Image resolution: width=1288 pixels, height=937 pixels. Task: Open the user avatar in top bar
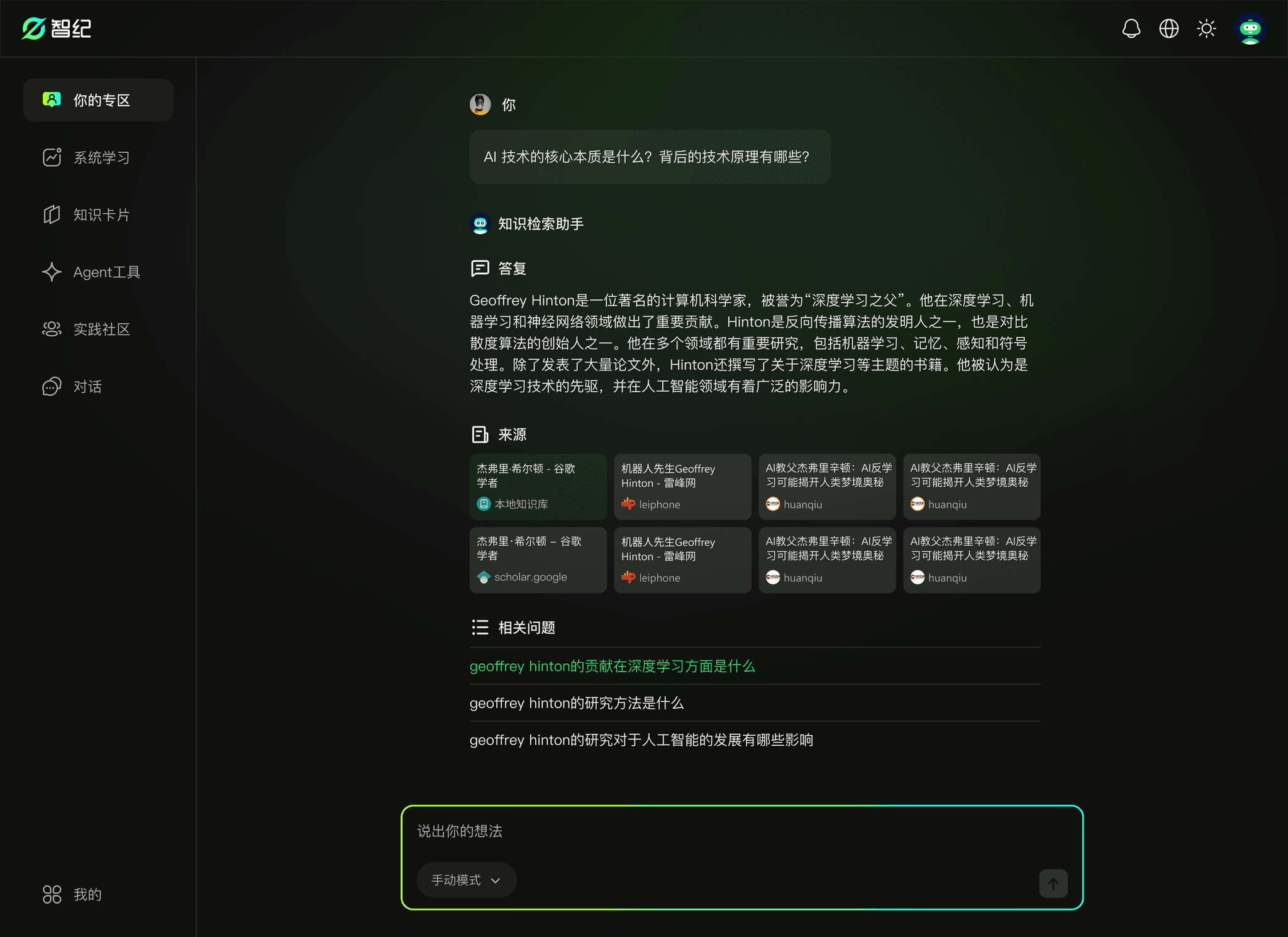pos(1250,29)
